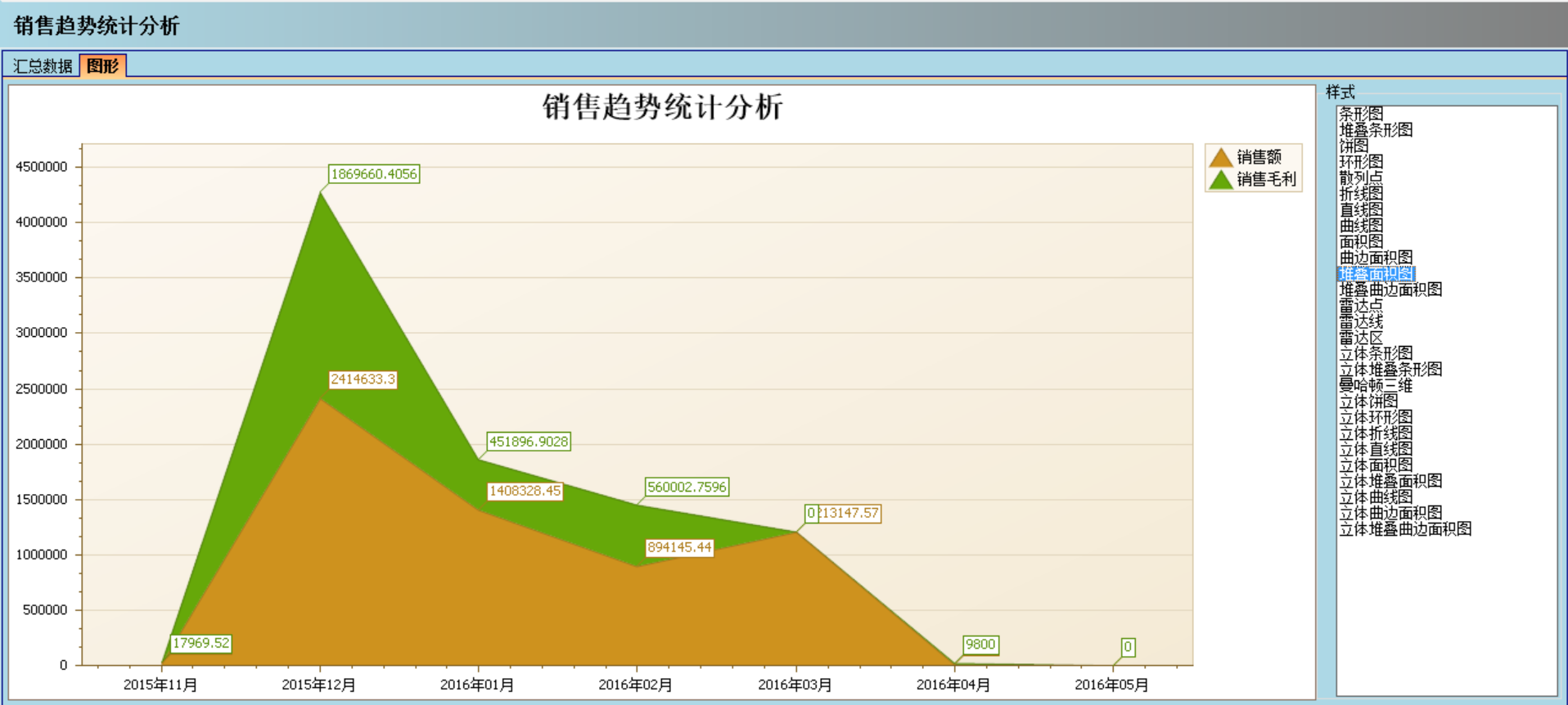The image size is (1568, 705).
Task: Select 曲线图 from style list
Action: click(x=1361, y=226)
